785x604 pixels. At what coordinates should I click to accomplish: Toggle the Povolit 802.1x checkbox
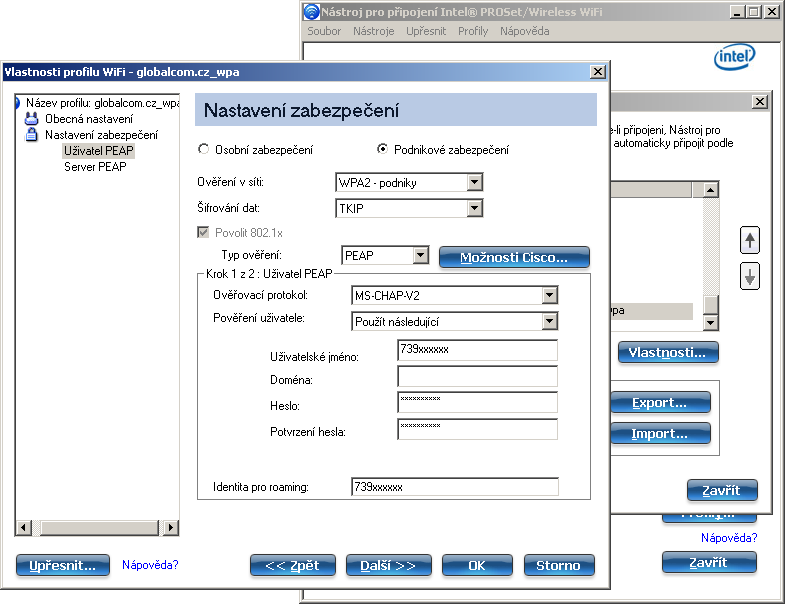(x=205, y=233)
